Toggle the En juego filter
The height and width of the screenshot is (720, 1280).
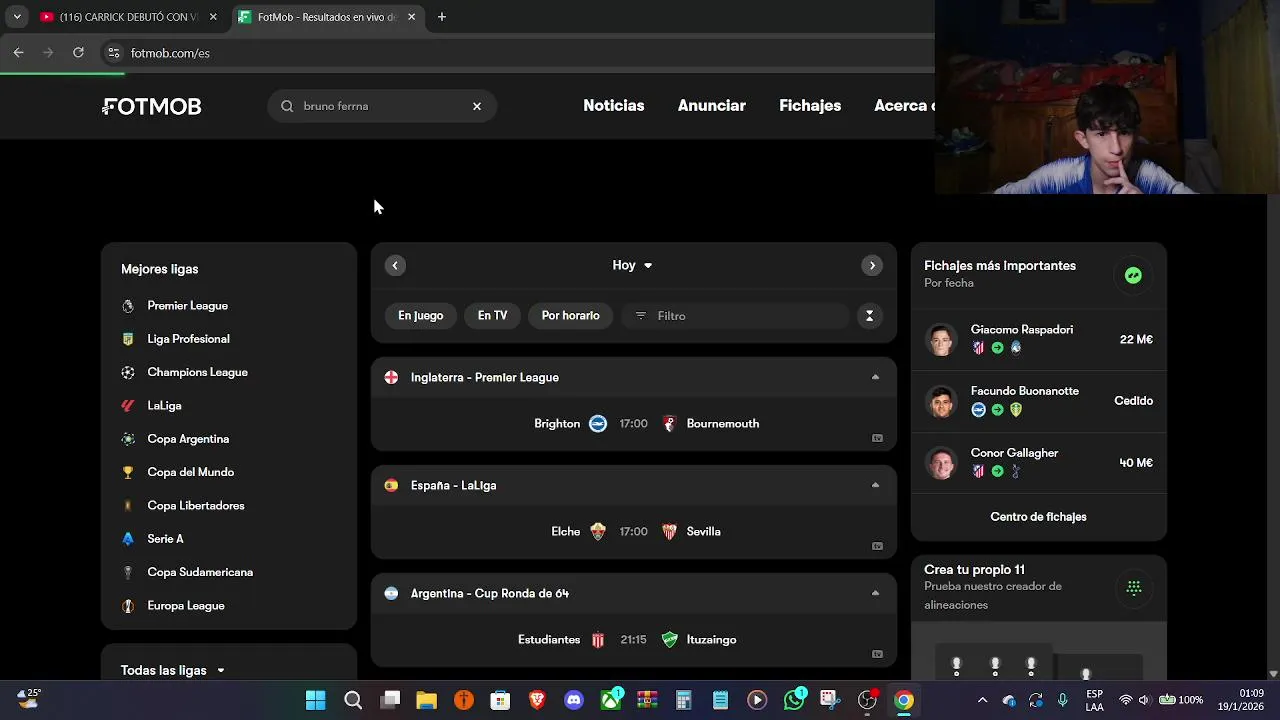click(x=420, y=315)
